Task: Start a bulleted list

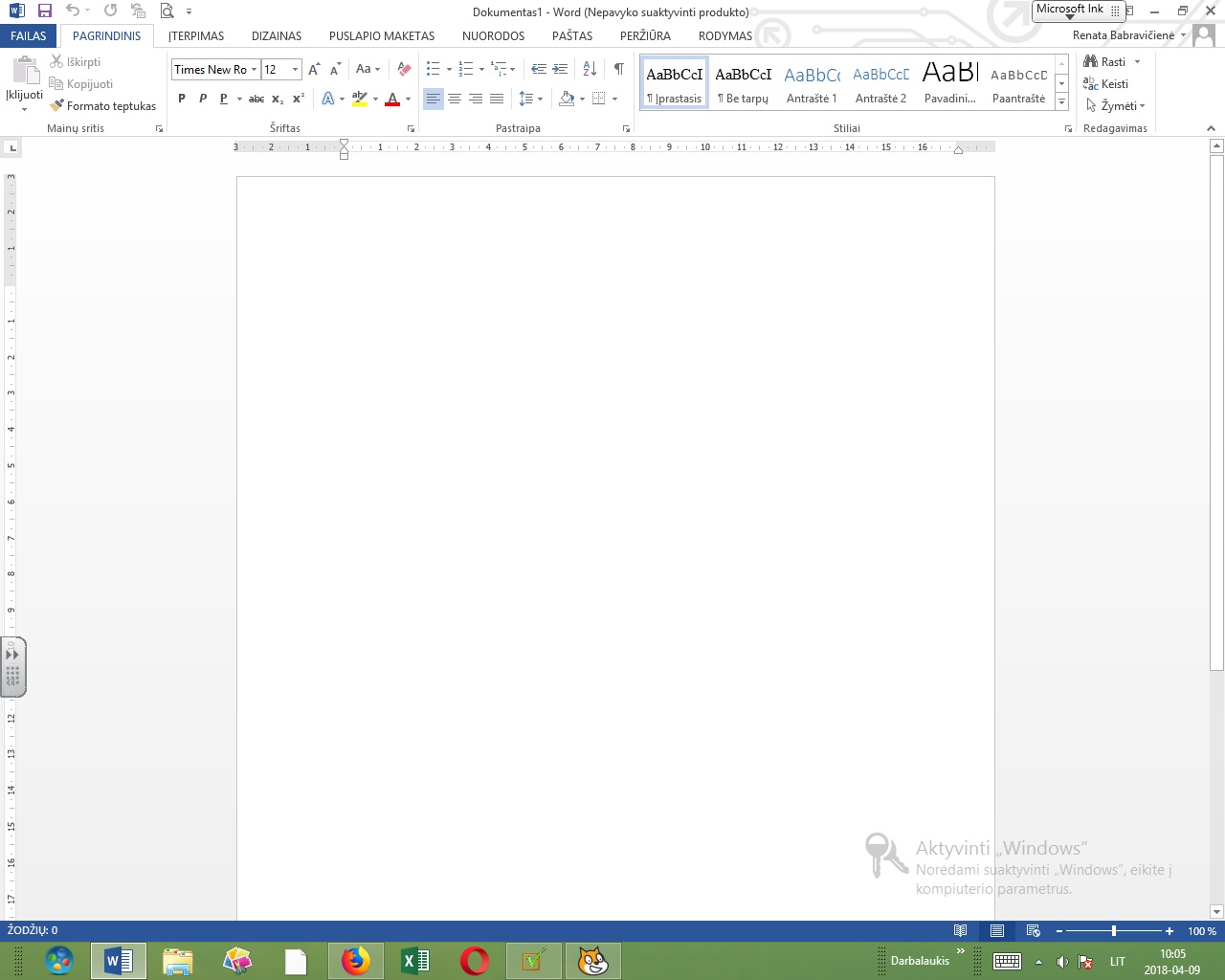Action: point(434,69)
